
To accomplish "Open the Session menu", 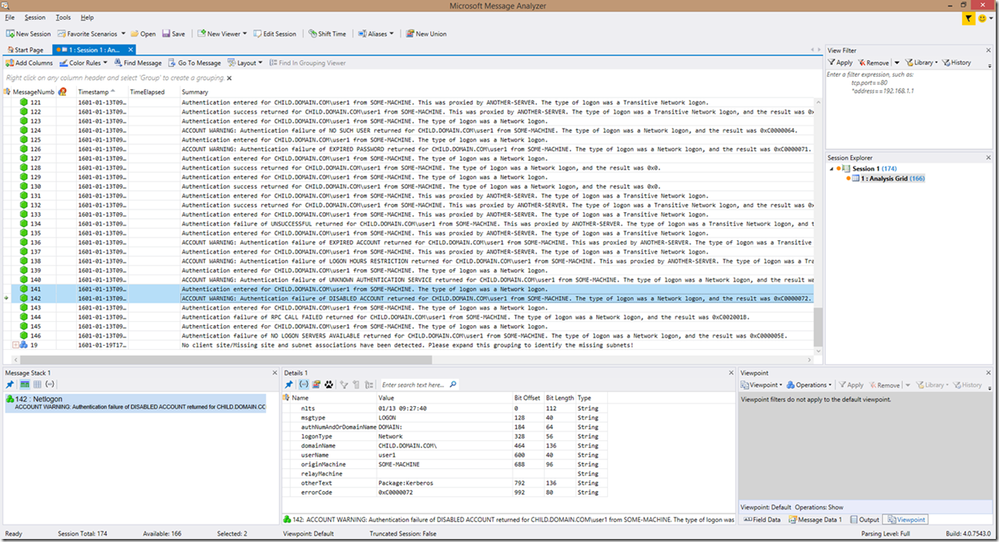I will [x=34, y=17].
